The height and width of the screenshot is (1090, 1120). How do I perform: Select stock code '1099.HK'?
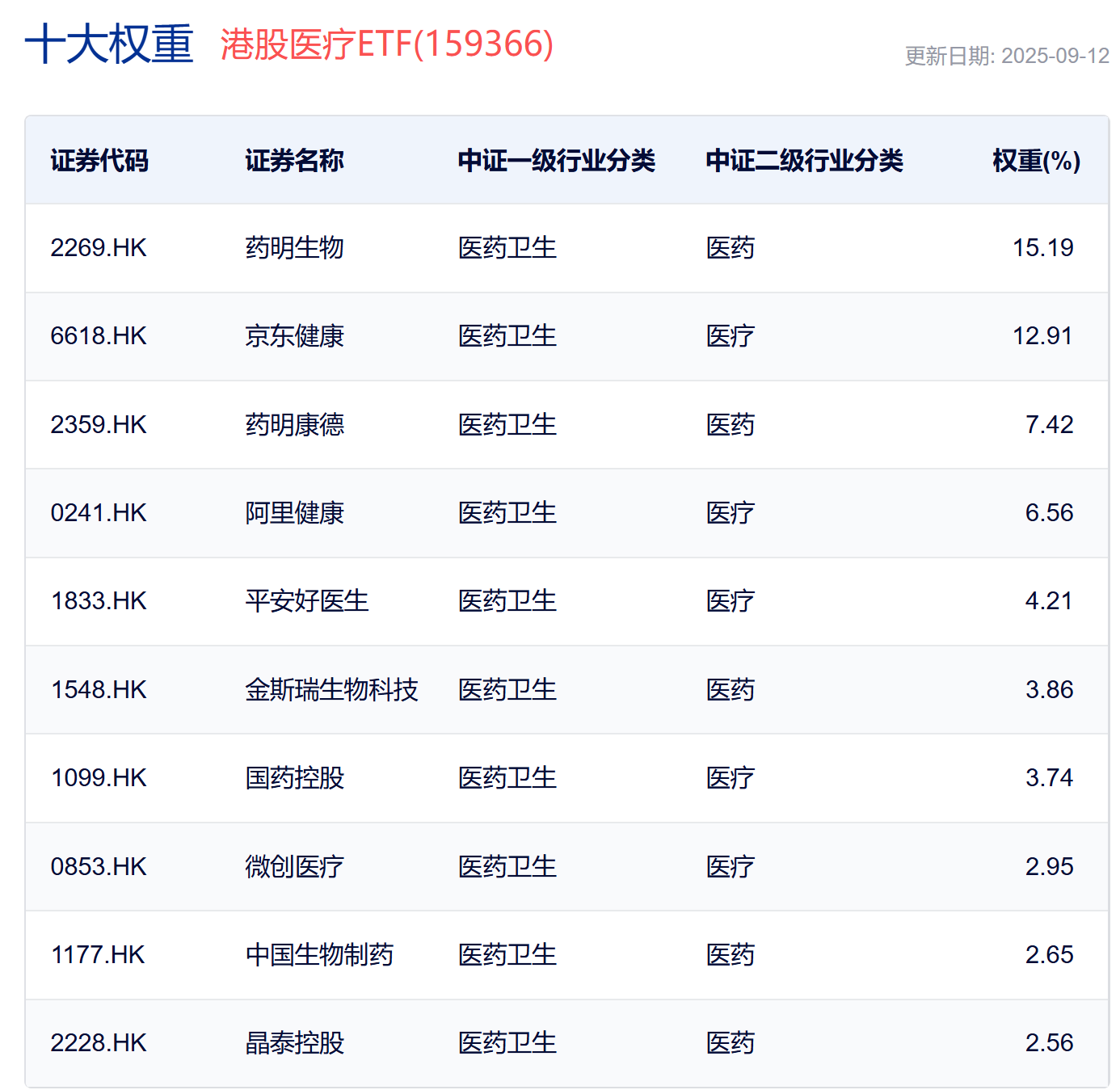(99, 778)
